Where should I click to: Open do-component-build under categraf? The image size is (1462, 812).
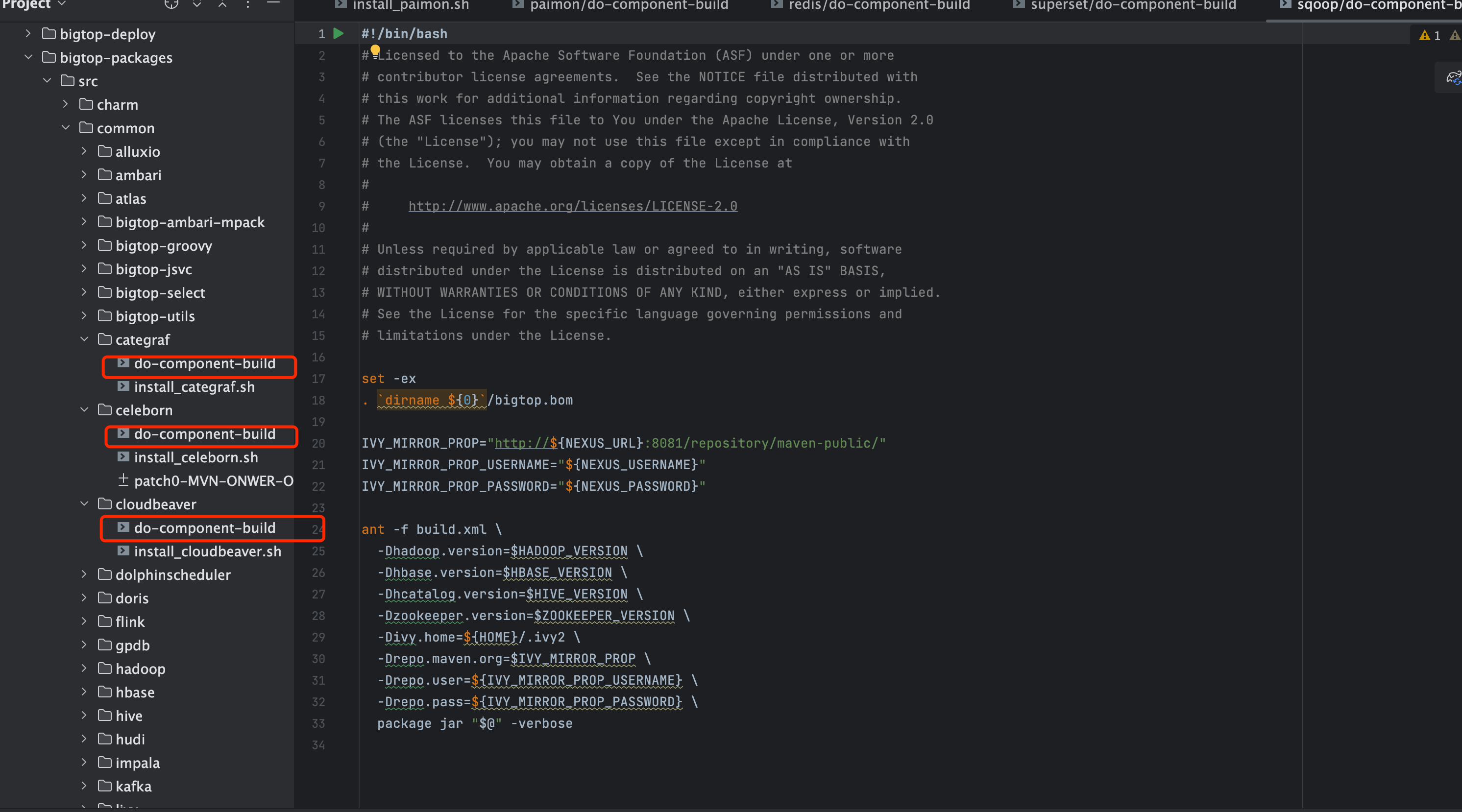tap(204, 363)
